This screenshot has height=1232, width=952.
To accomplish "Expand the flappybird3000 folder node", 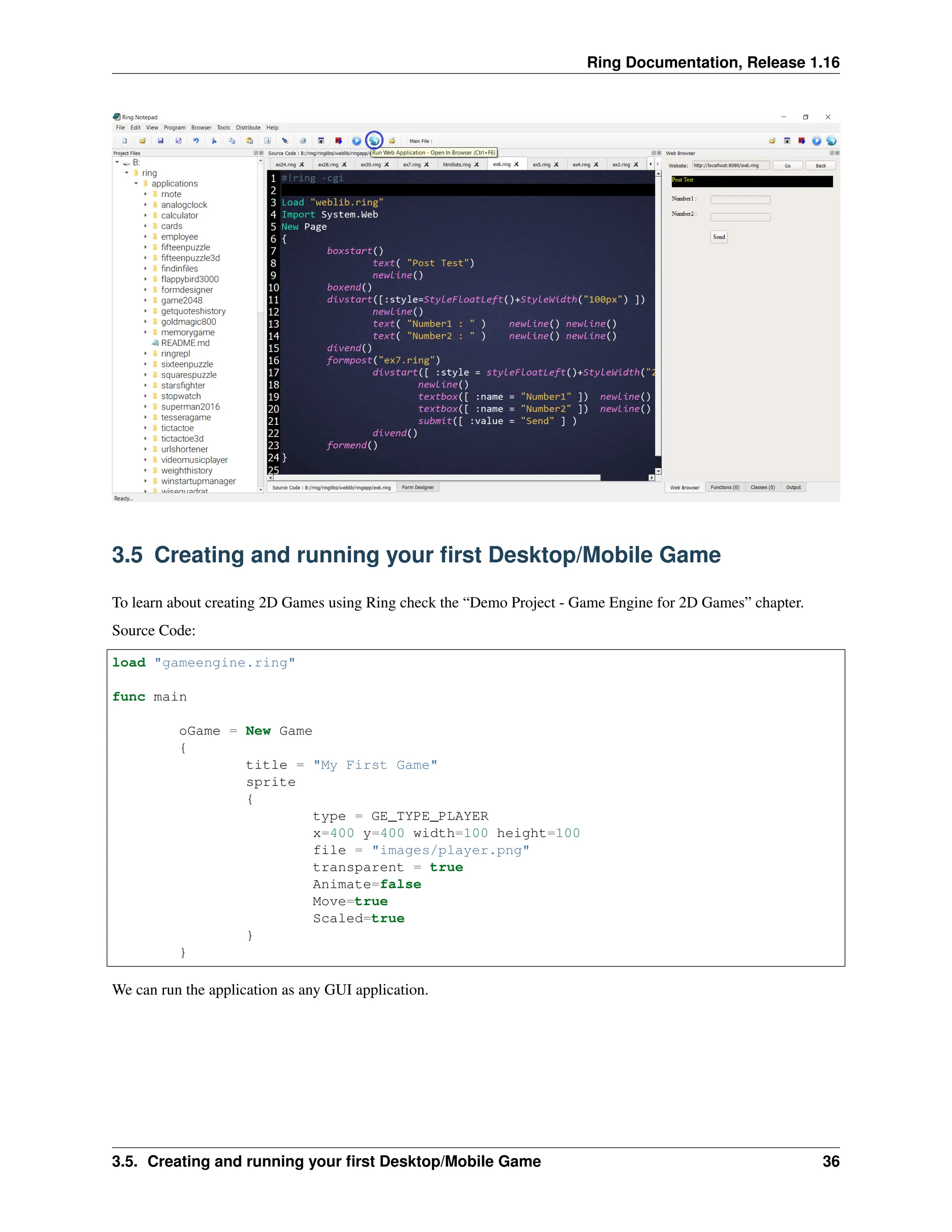I will [145, 279].
